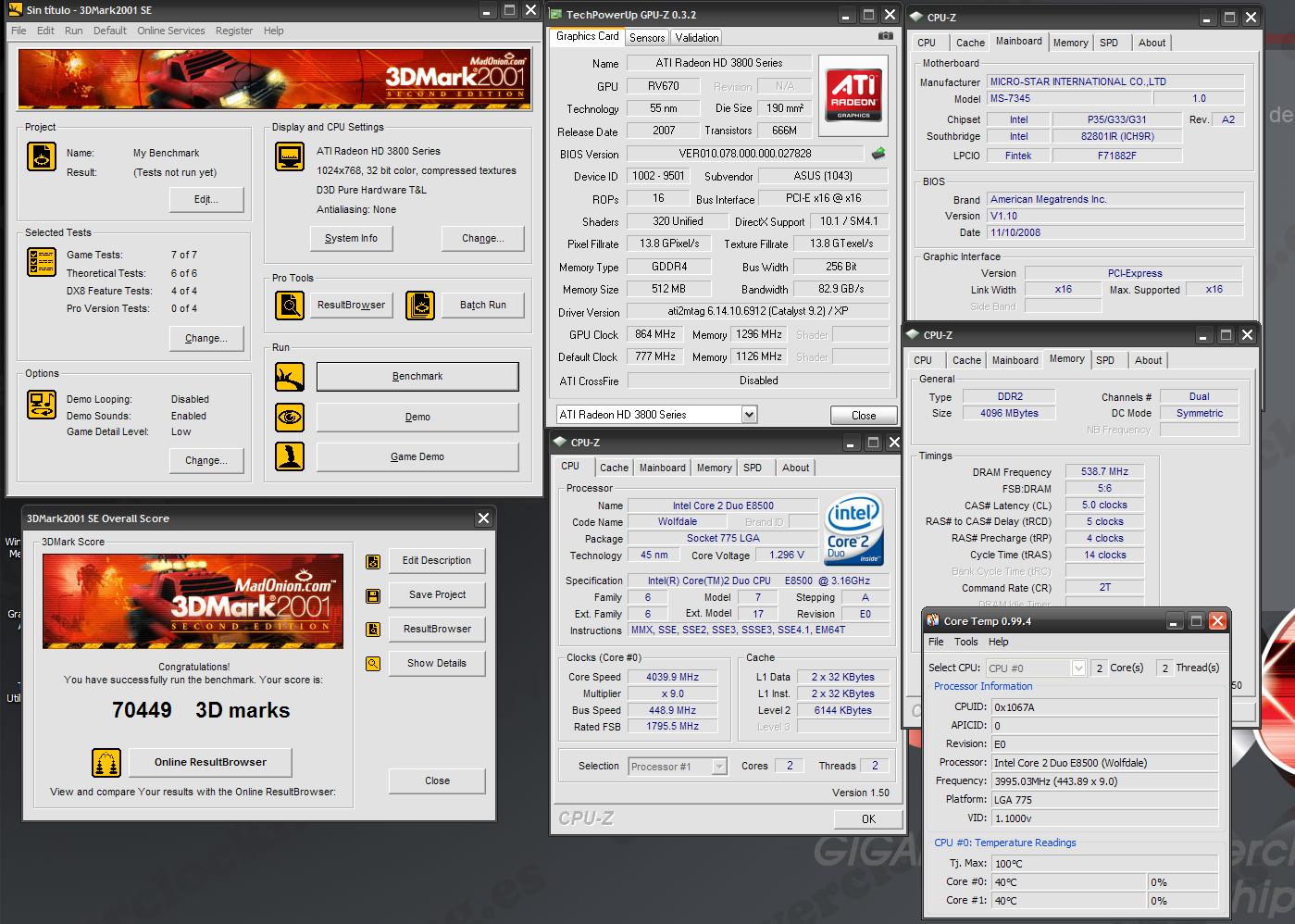The image size is (1295, 924).
Task: Click the Display and CPU Settings monitor icon
Action: (290, 156)
